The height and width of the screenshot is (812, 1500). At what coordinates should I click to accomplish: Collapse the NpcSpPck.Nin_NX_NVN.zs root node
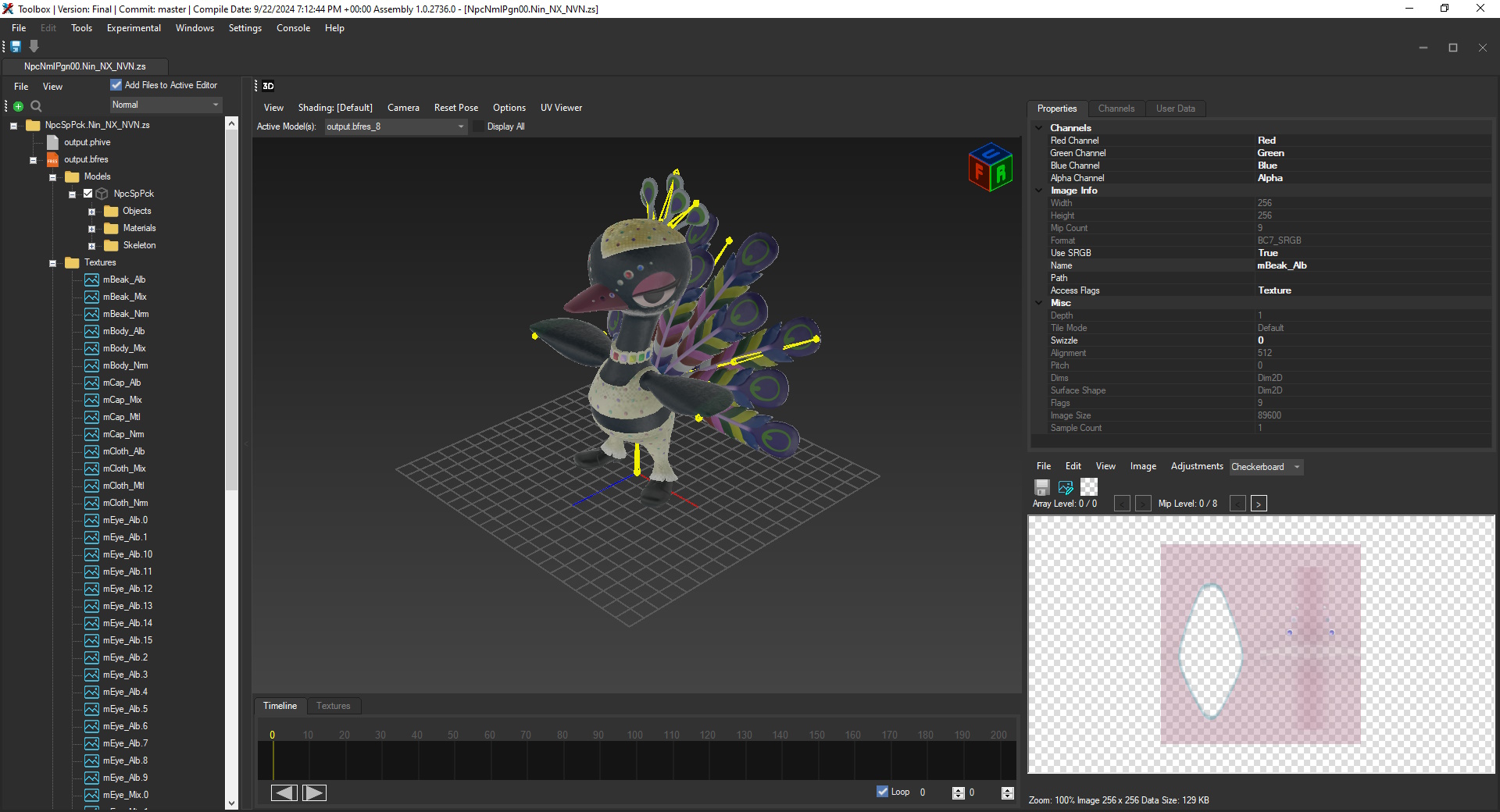click(x=13, y=126)
